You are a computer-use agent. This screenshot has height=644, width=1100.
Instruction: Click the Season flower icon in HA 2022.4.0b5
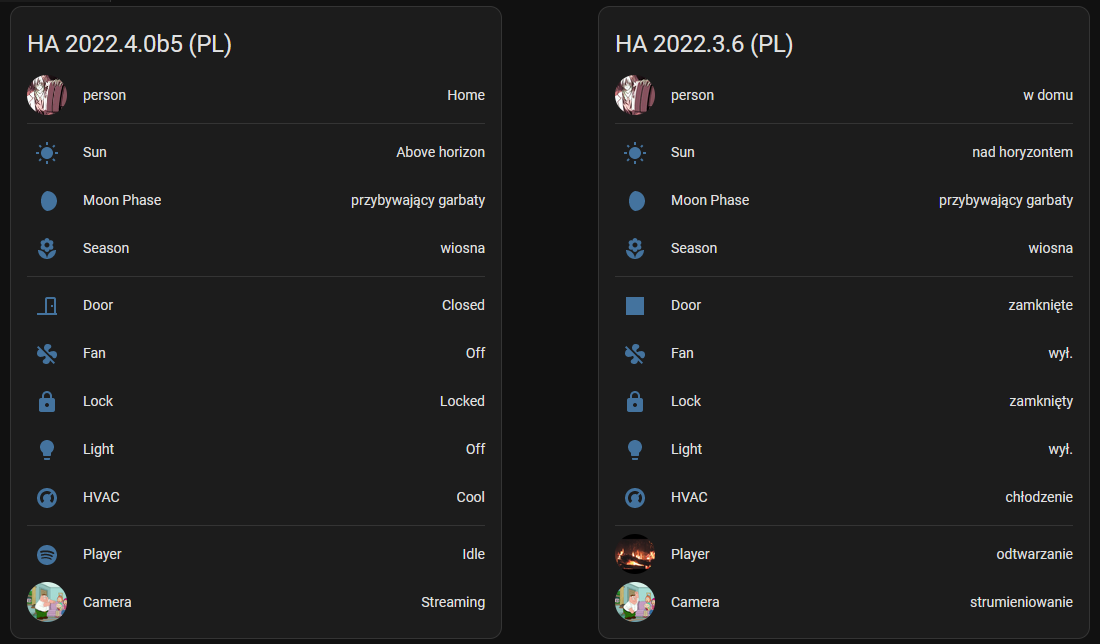pos(46,248)
